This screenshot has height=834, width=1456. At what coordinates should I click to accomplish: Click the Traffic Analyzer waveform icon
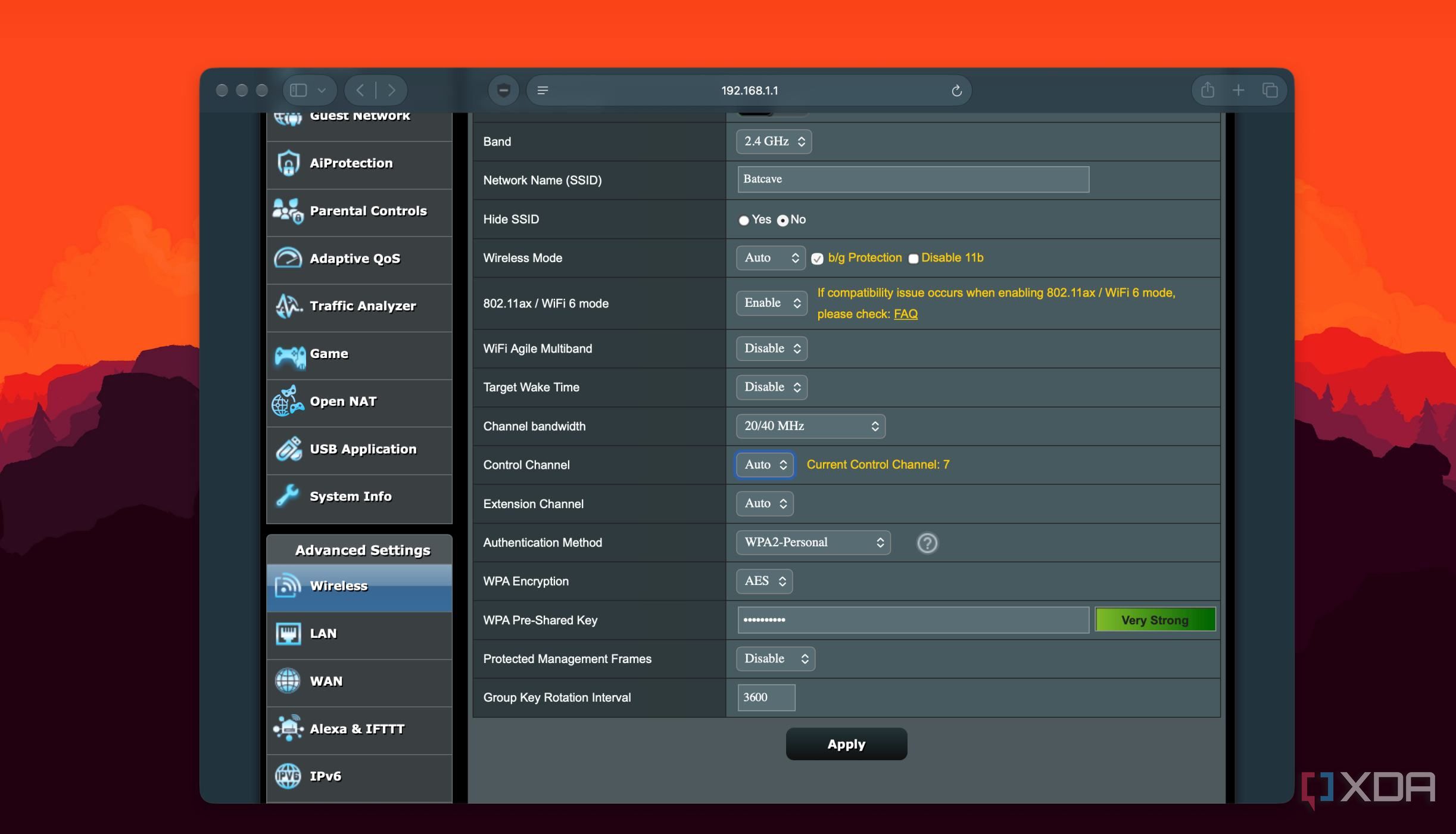(288, 306)
